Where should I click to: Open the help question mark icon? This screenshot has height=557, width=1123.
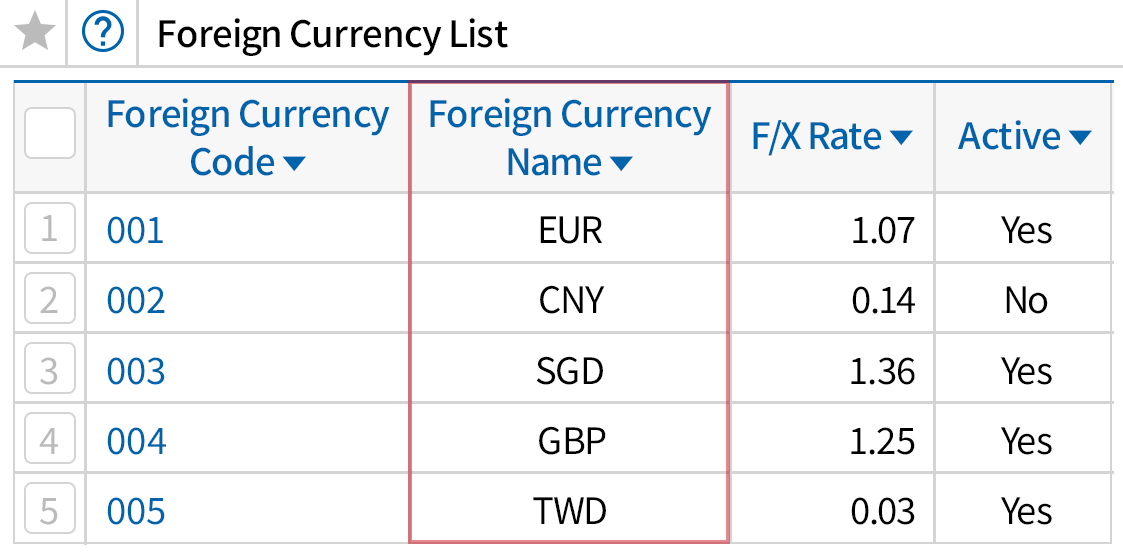[x=102, y=34]
